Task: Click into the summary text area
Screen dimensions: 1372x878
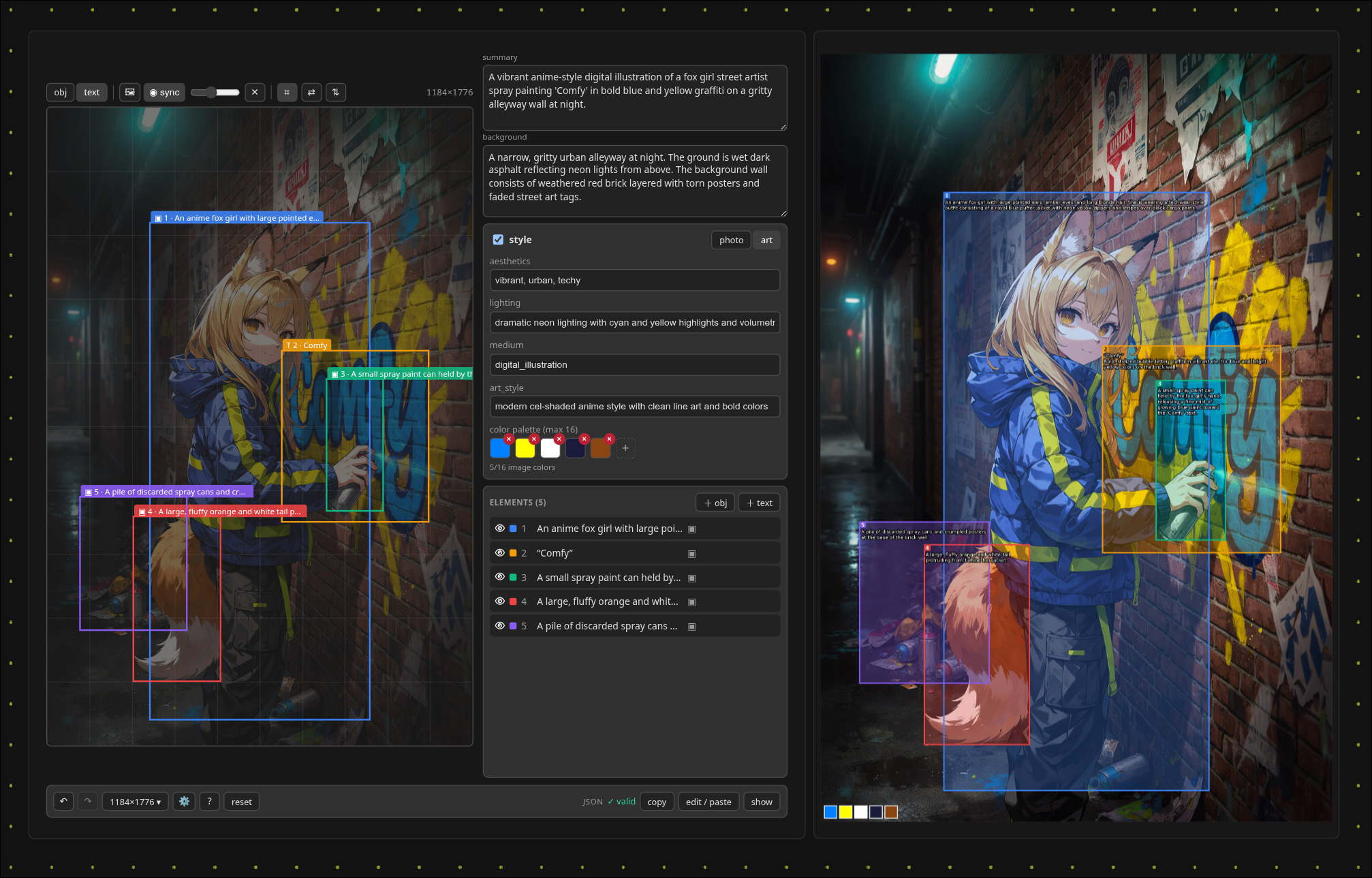Action: [635, 97]
